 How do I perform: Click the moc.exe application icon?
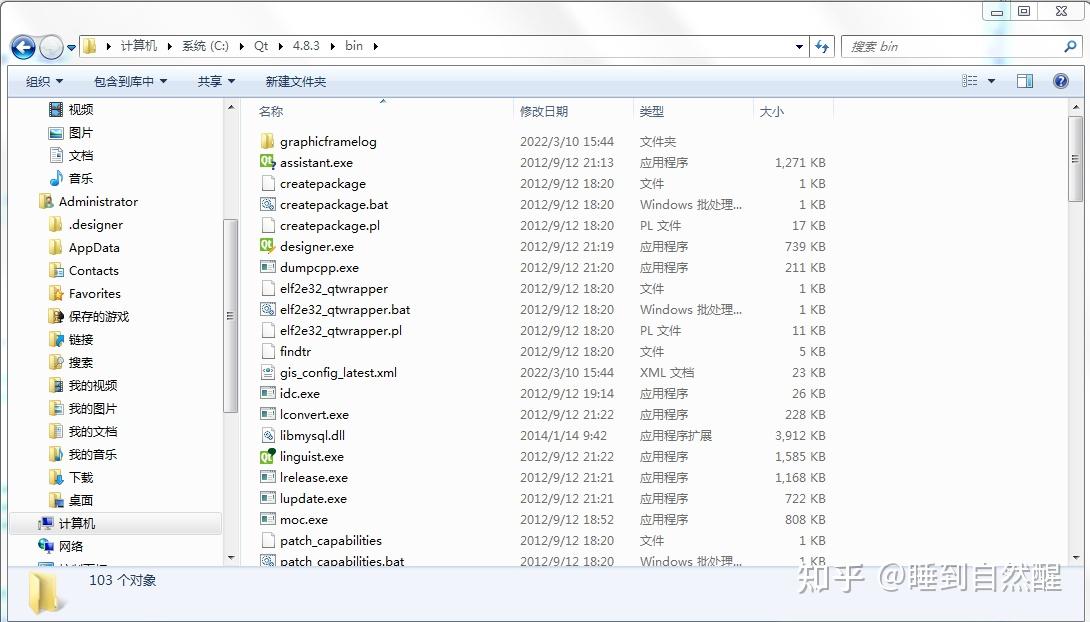(x=267, y=519)
